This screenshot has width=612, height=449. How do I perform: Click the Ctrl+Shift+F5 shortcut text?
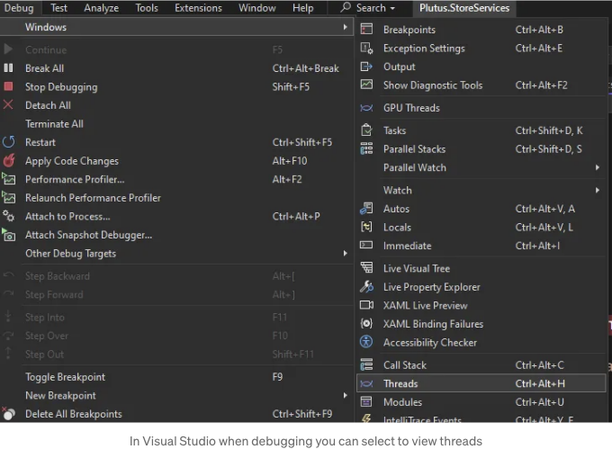pyautogui.click(x=302, y=142)
